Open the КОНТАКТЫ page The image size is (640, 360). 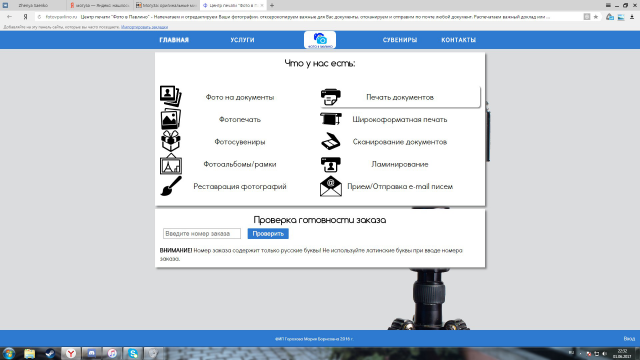point(459,40)
